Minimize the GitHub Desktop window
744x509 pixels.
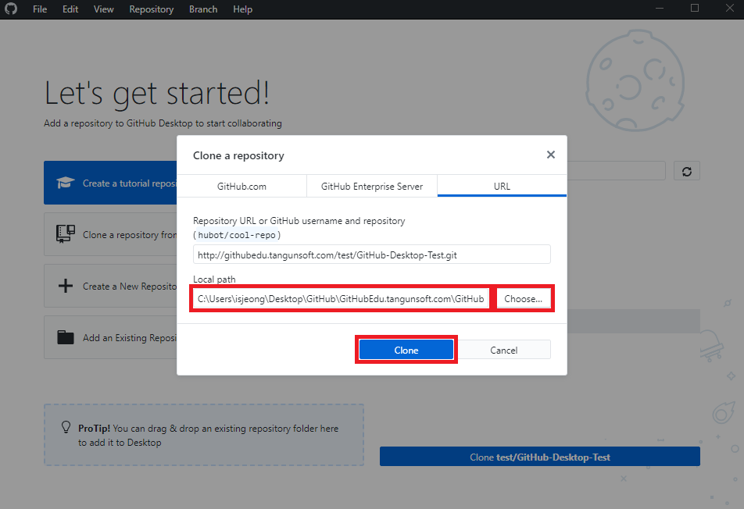[x=659, y=9]
